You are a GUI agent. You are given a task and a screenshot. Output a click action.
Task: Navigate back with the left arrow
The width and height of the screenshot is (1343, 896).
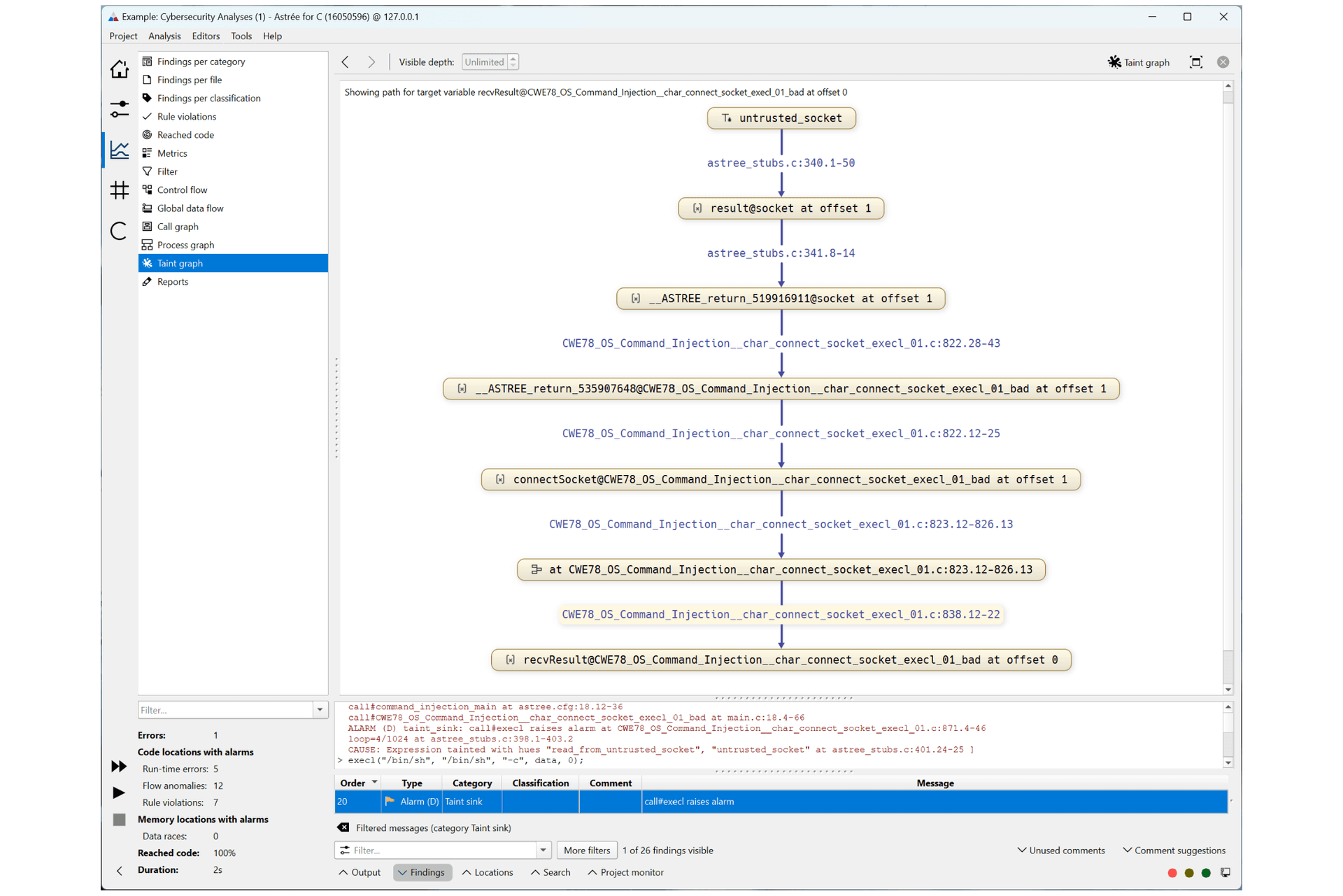point(346,62)
